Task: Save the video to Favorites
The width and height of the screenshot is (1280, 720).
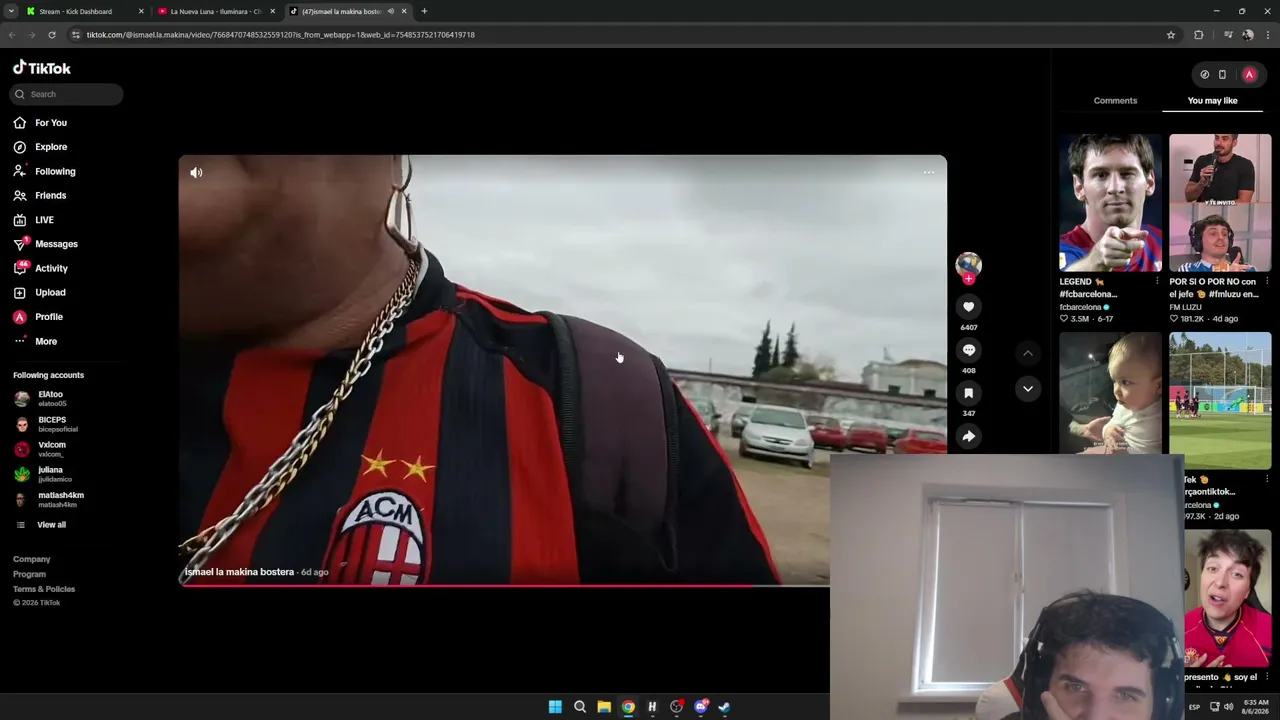Action: pyautogui.click(x=968, y=393)
